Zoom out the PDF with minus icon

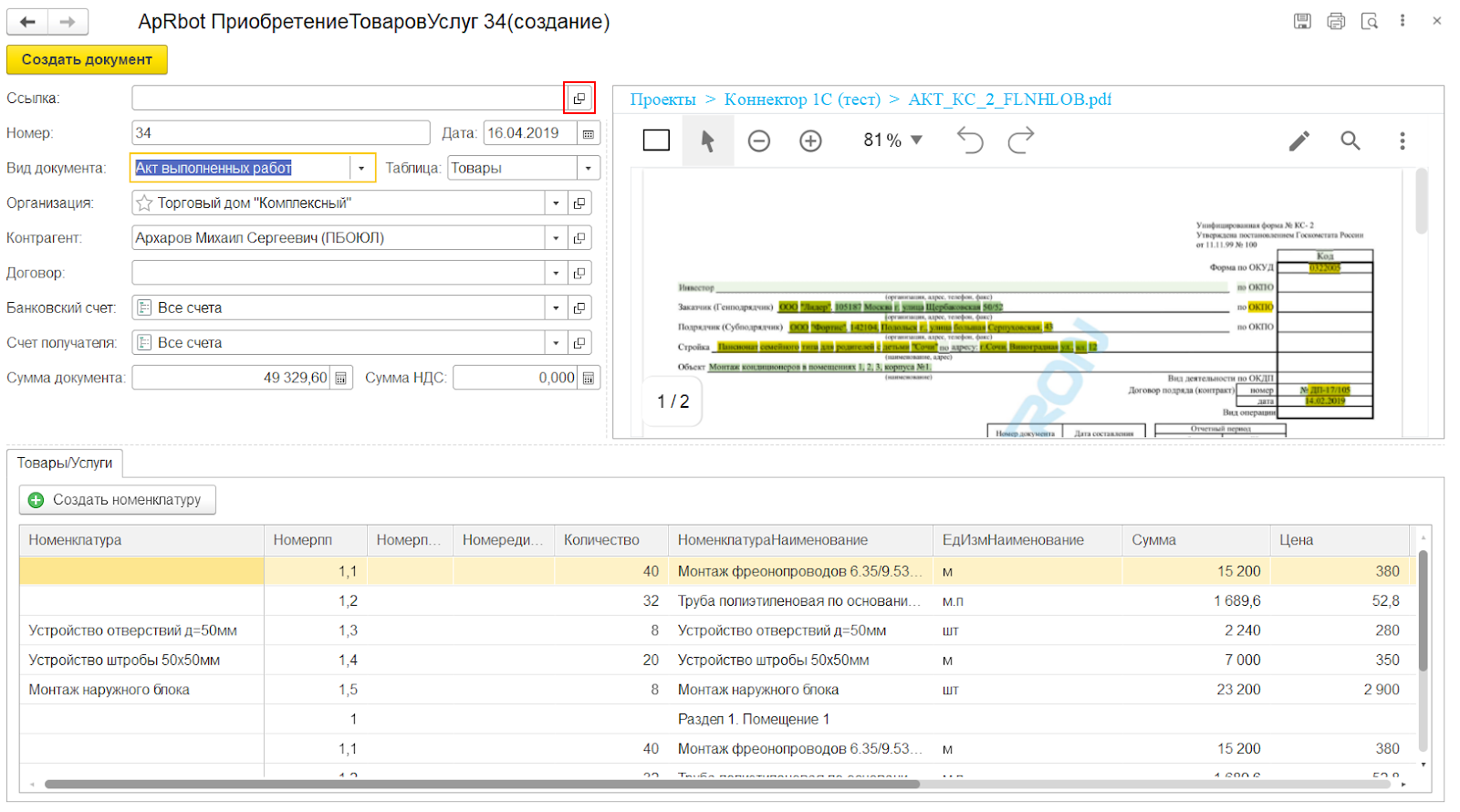point(759,141)
